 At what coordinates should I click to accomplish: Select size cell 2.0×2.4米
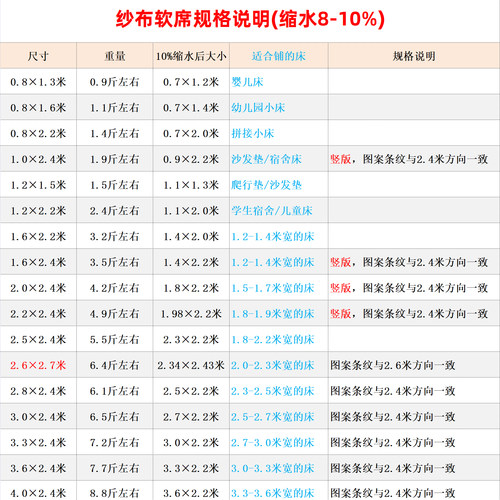(38, 288)
